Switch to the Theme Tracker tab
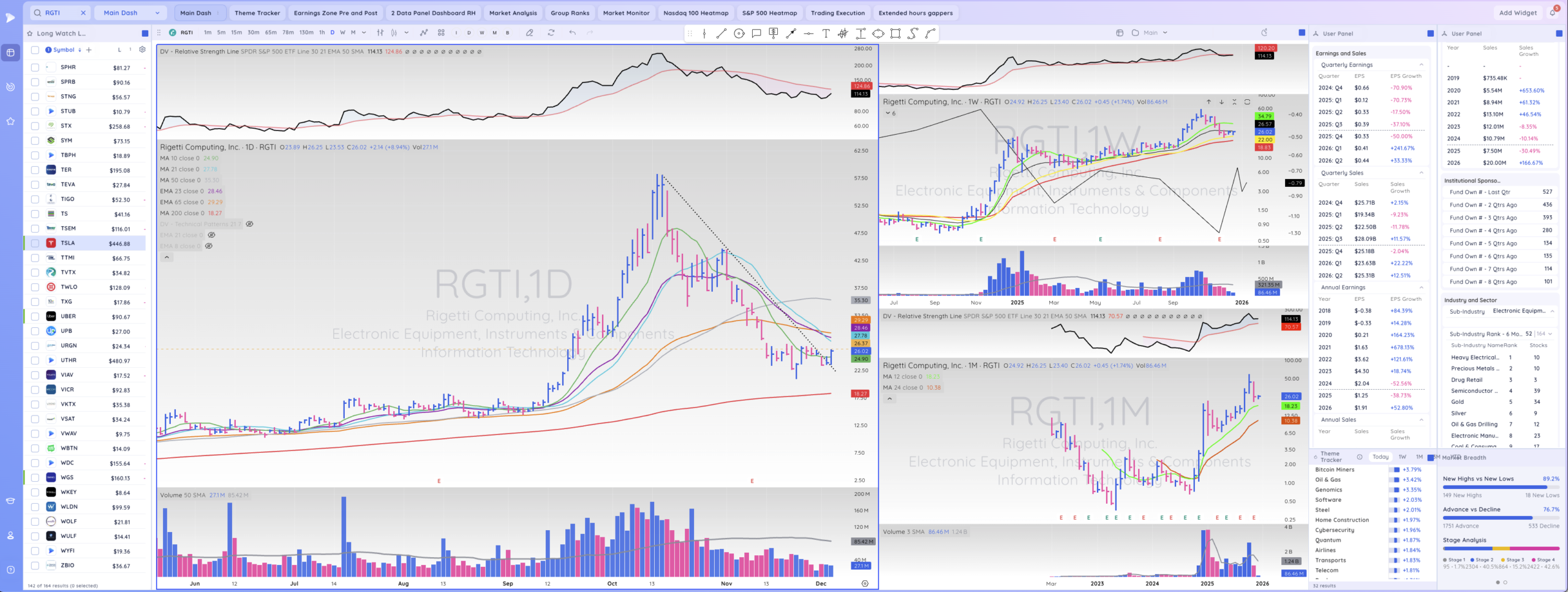Screen dimensions: 1568x592 pos(257,13)
